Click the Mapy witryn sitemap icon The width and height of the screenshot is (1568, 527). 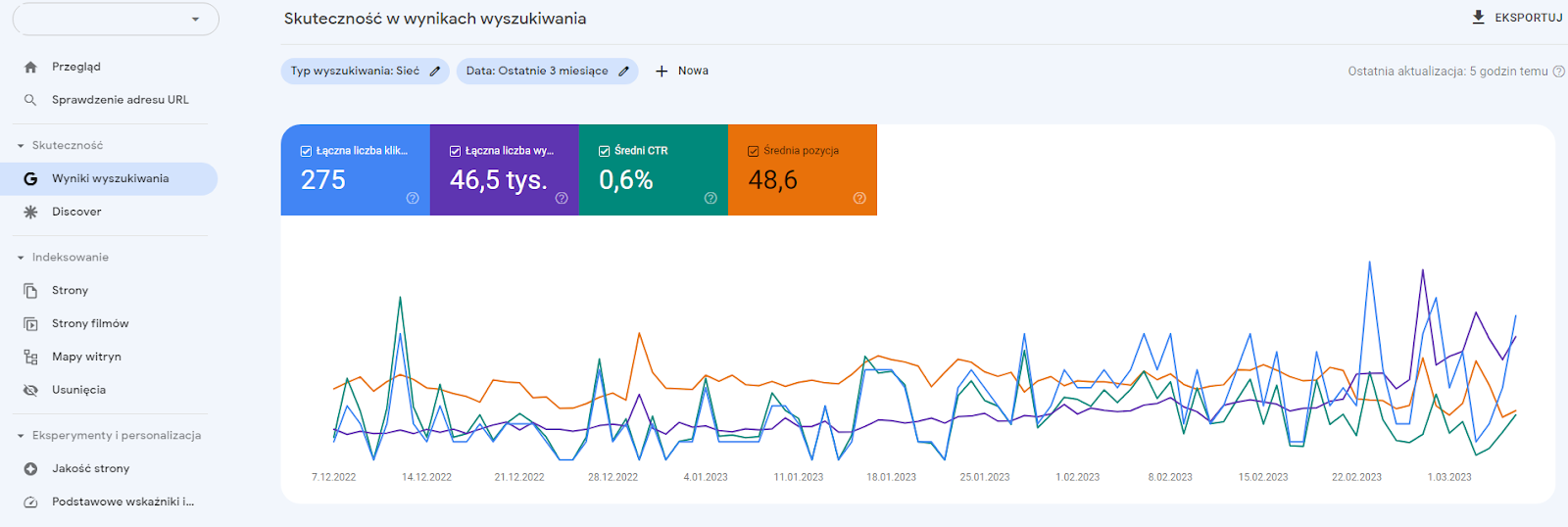(30, 358)
